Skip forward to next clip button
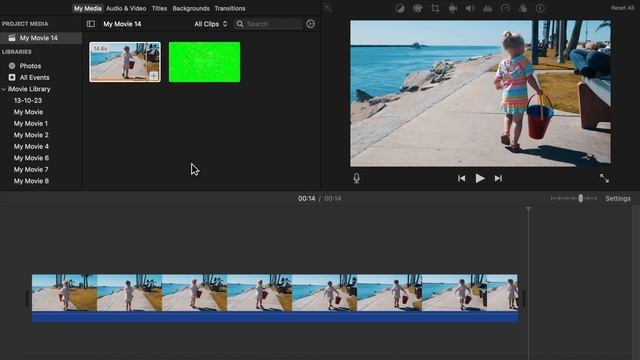Image resolution: width=640 pixels, height=360 pixels. pyautogui.click(x=498, y=178)
